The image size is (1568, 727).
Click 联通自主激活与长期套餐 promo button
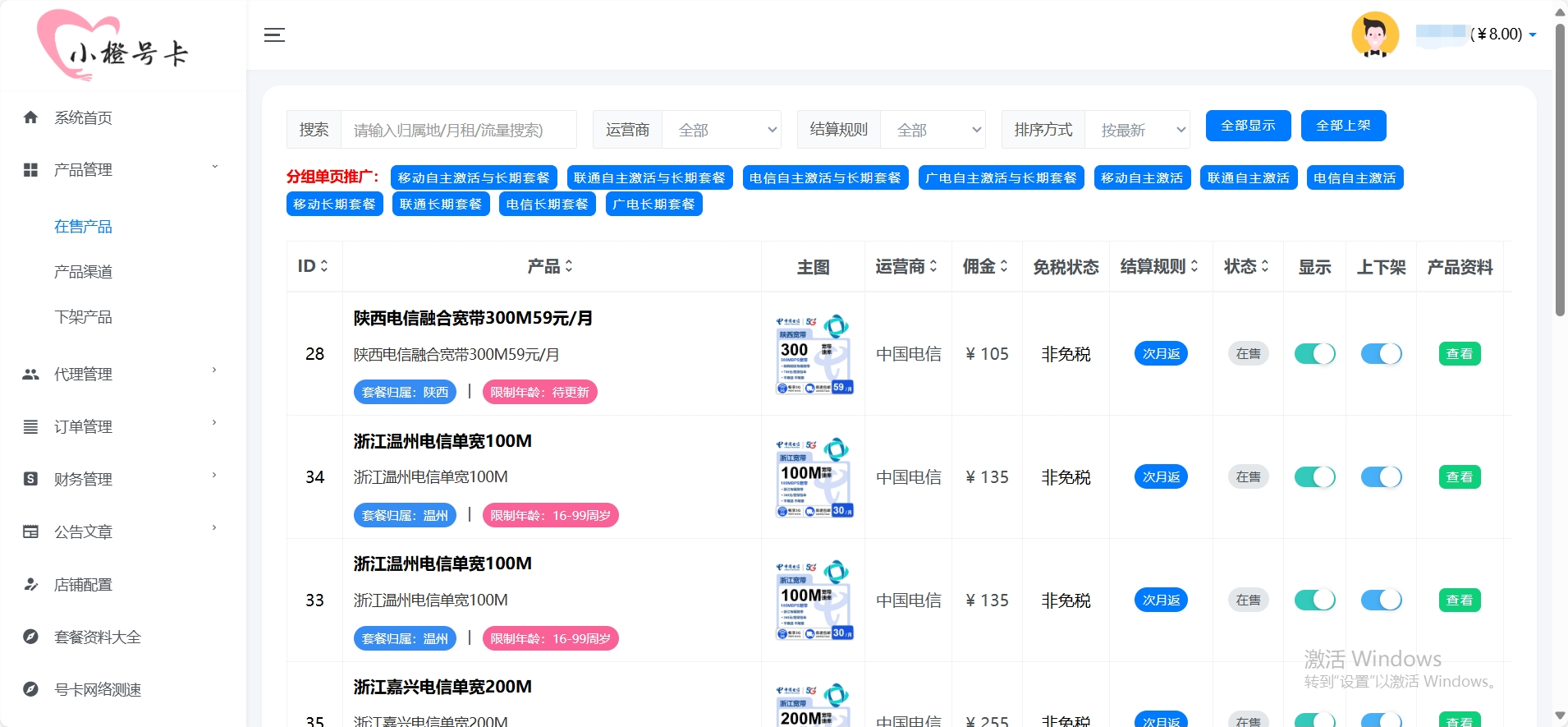[x=649, y=178]
